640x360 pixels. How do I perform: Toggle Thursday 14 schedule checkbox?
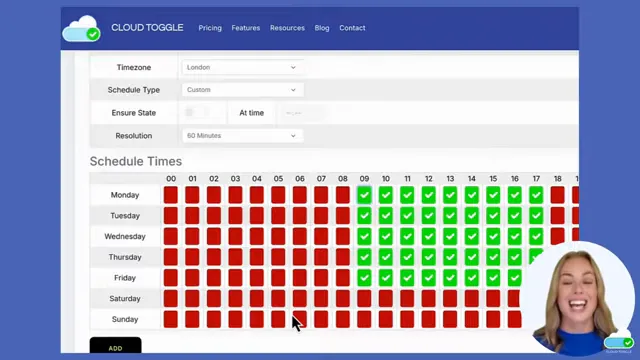pyautogui.click(x=471, y=257)
